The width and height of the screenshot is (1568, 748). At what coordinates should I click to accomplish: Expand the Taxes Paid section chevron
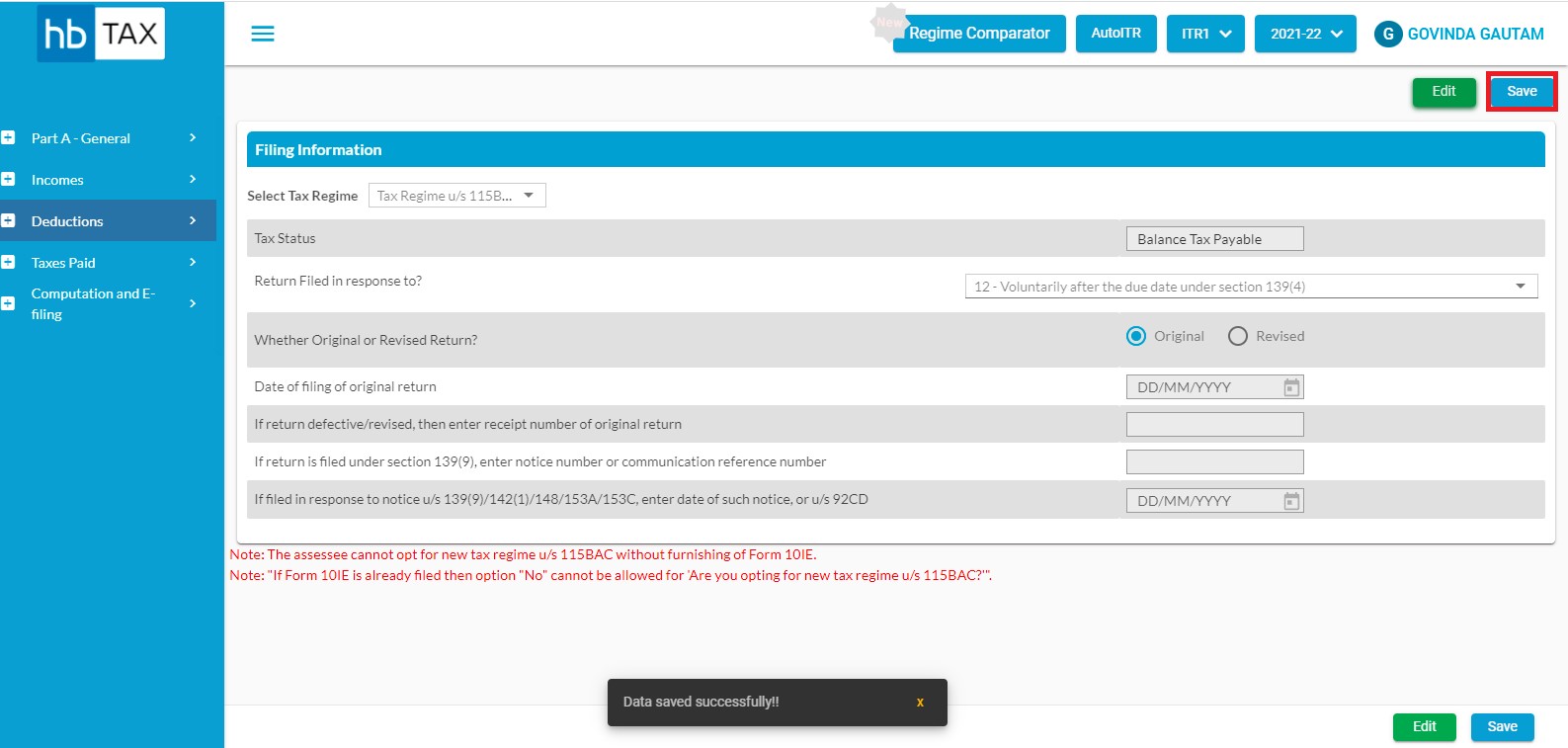point(193,262)
